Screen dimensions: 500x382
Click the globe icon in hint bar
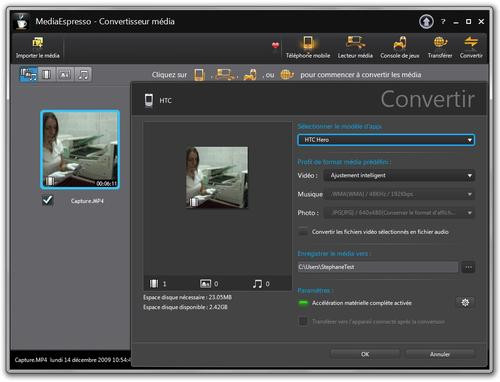coord(287,74)
